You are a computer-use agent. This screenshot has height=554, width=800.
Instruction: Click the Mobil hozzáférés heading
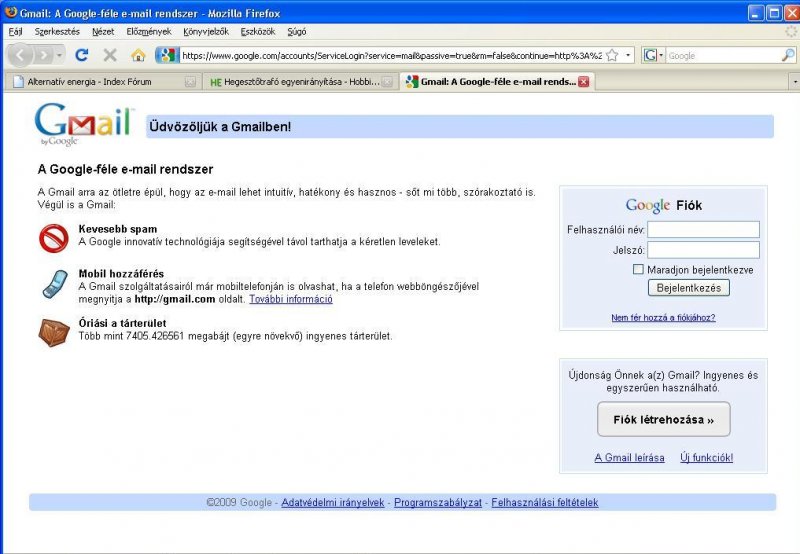[121, 273]
